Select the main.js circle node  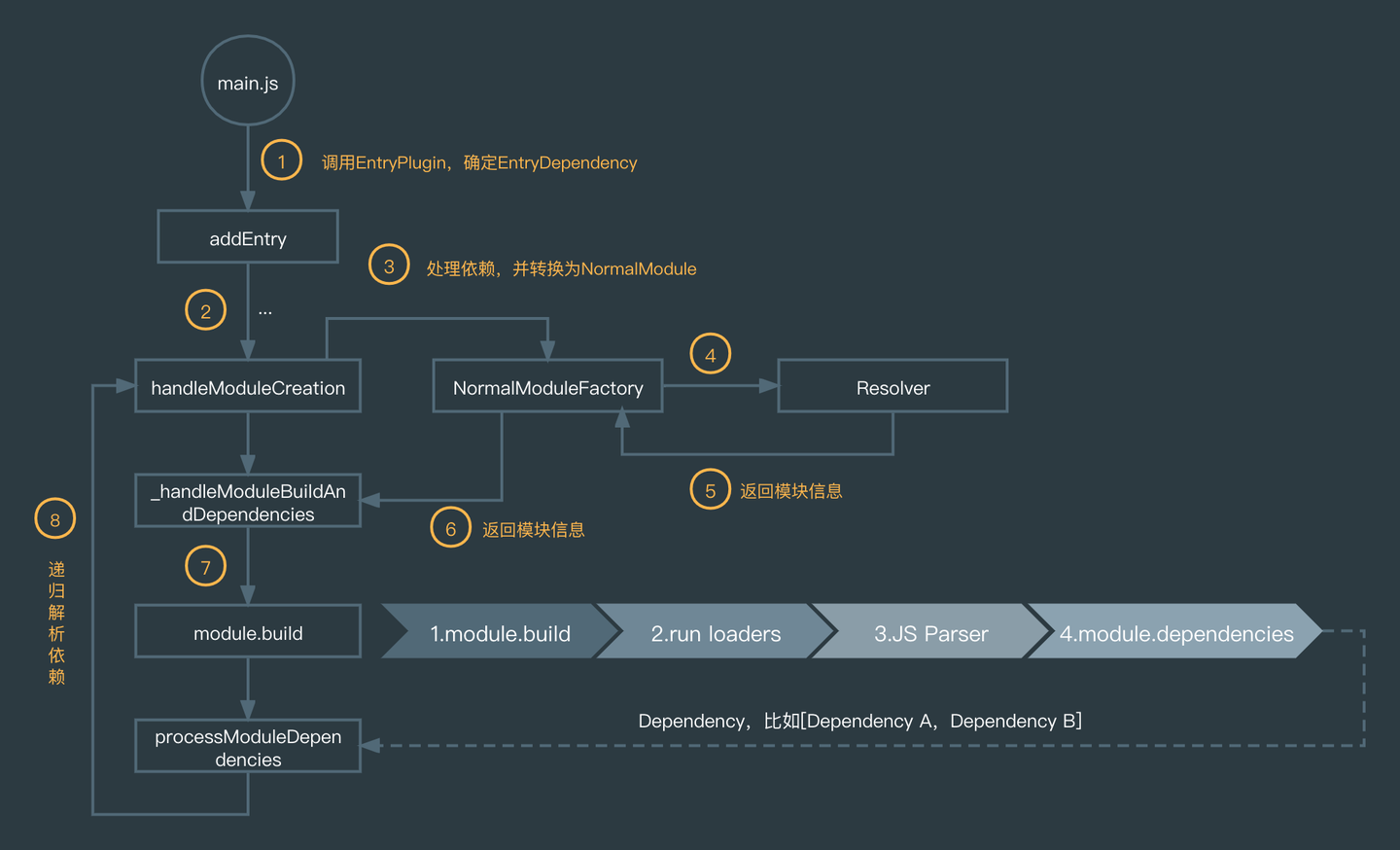coord(248,82)
